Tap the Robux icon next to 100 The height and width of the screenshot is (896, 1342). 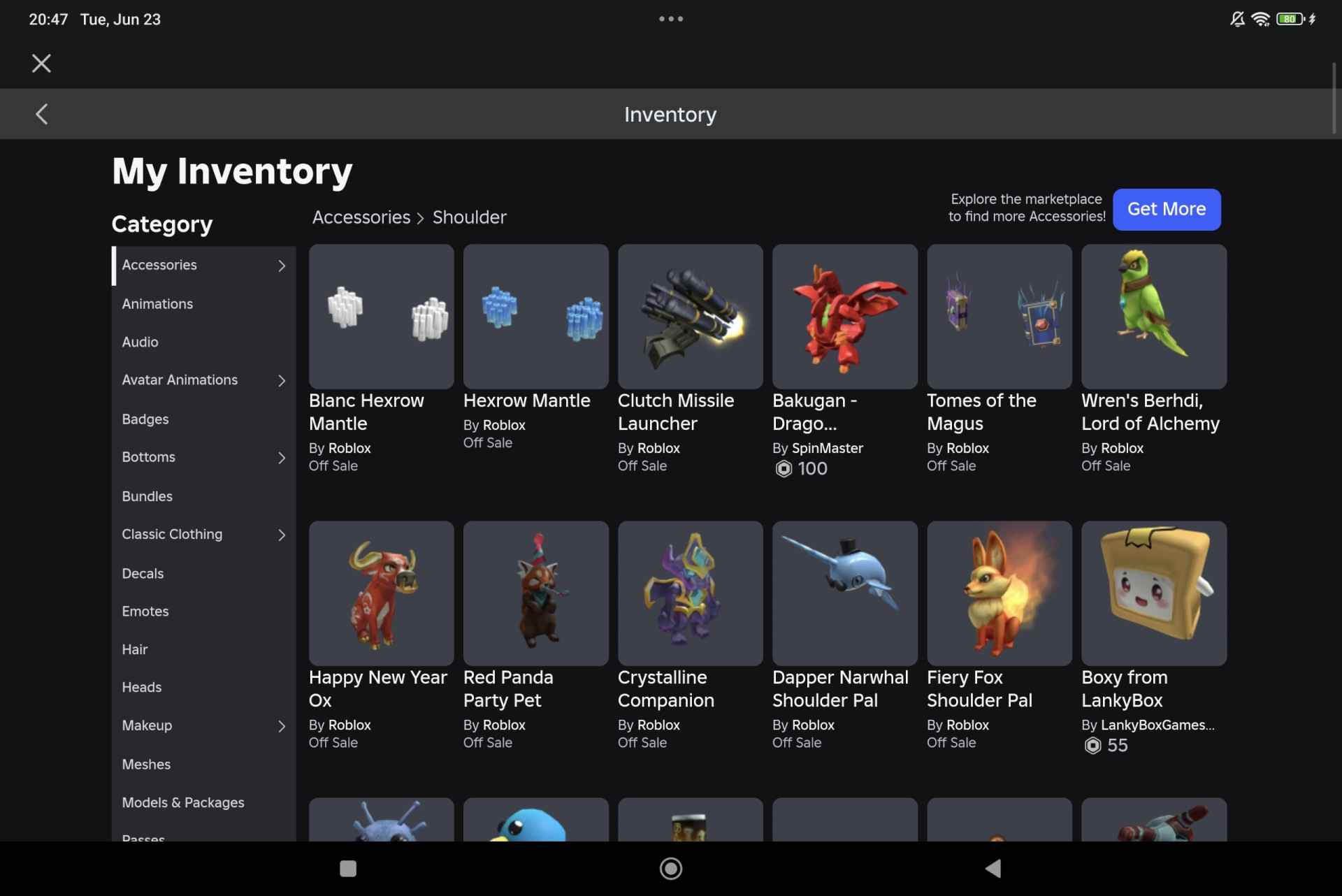784,469
